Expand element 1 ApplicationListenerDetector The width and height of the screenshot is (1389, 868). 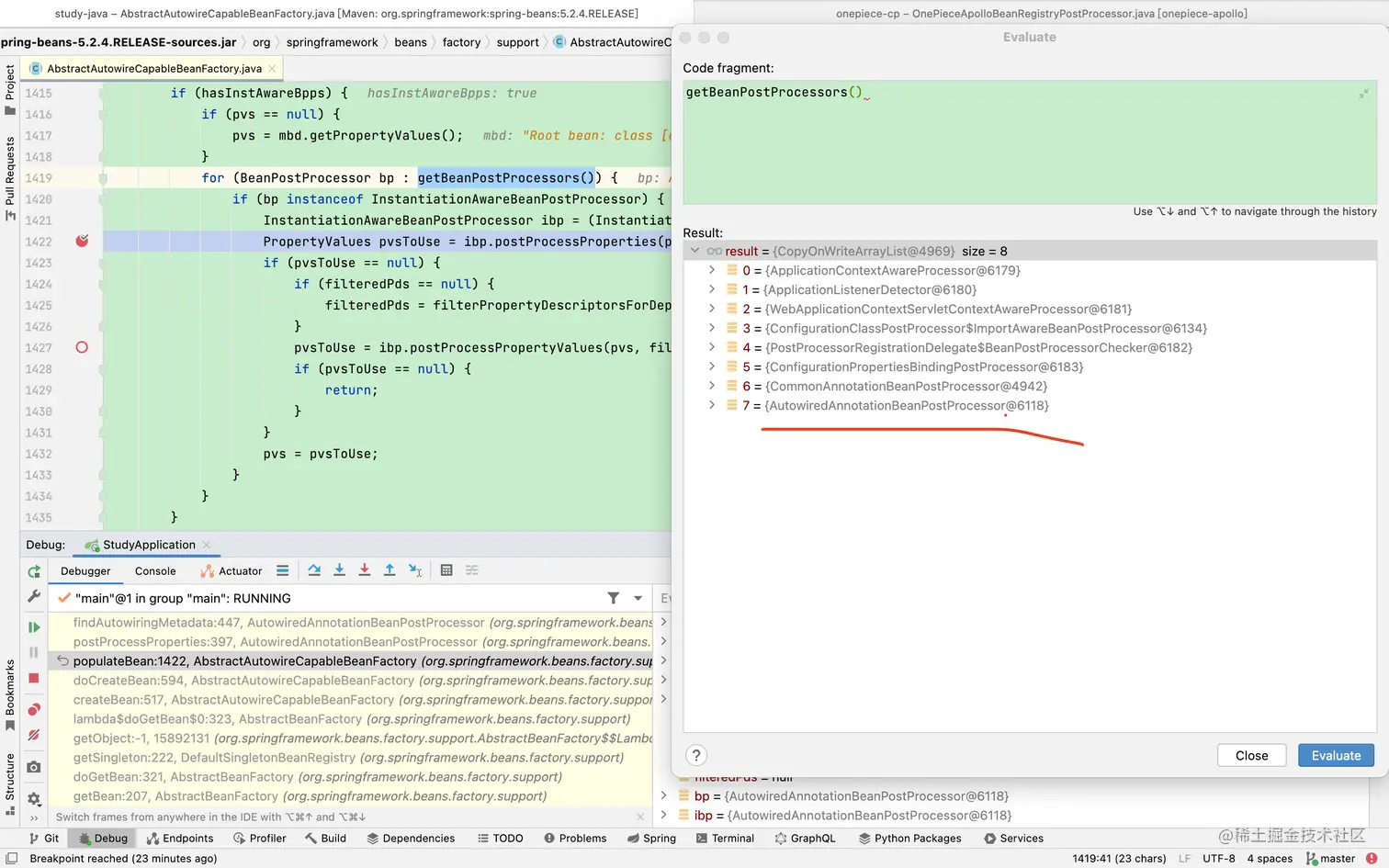click(x=712, y=289)
